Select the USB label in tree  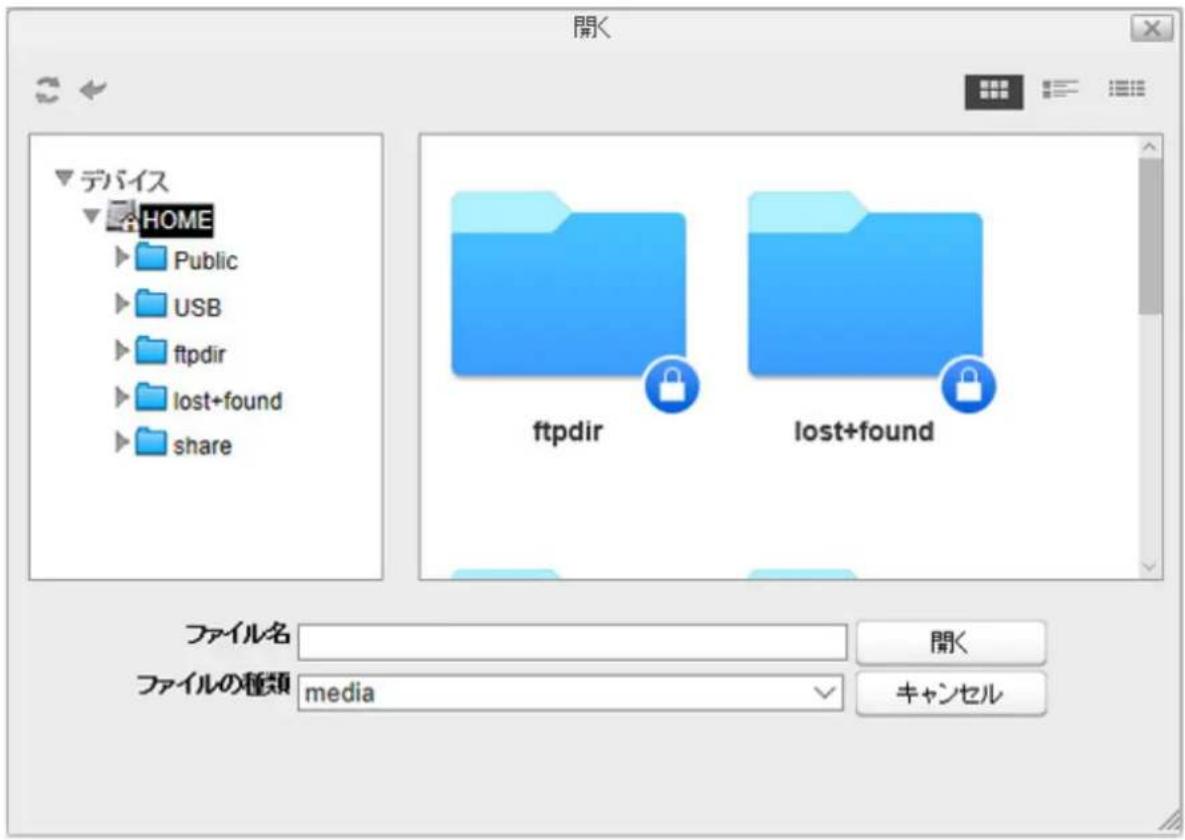click(197, 308)
